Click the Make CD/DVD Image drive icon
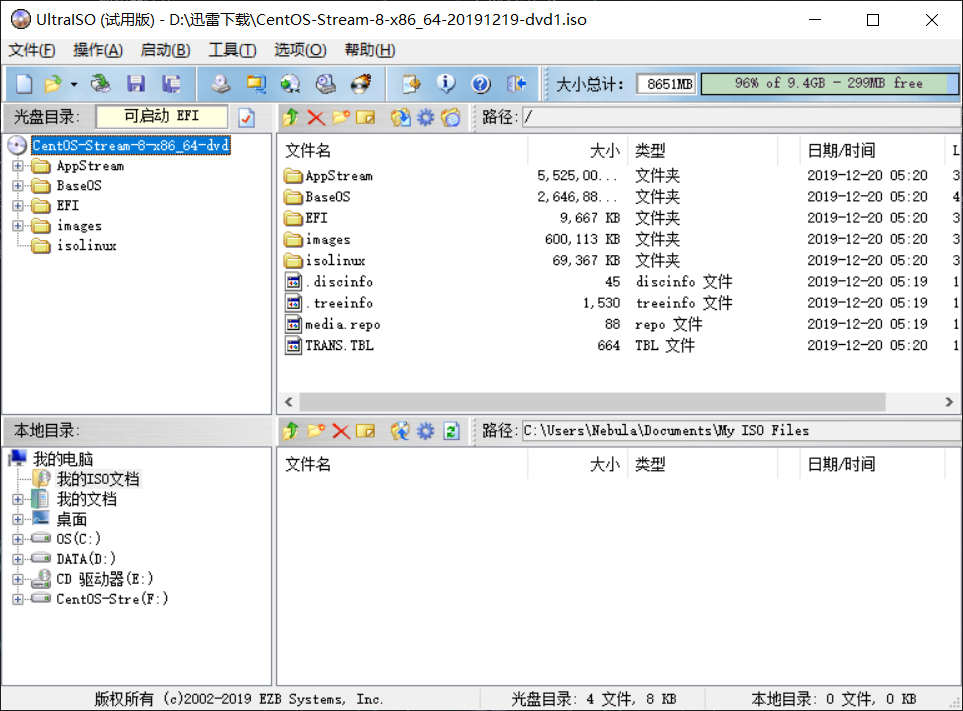 pyautogui.click(x=220, y=84)
